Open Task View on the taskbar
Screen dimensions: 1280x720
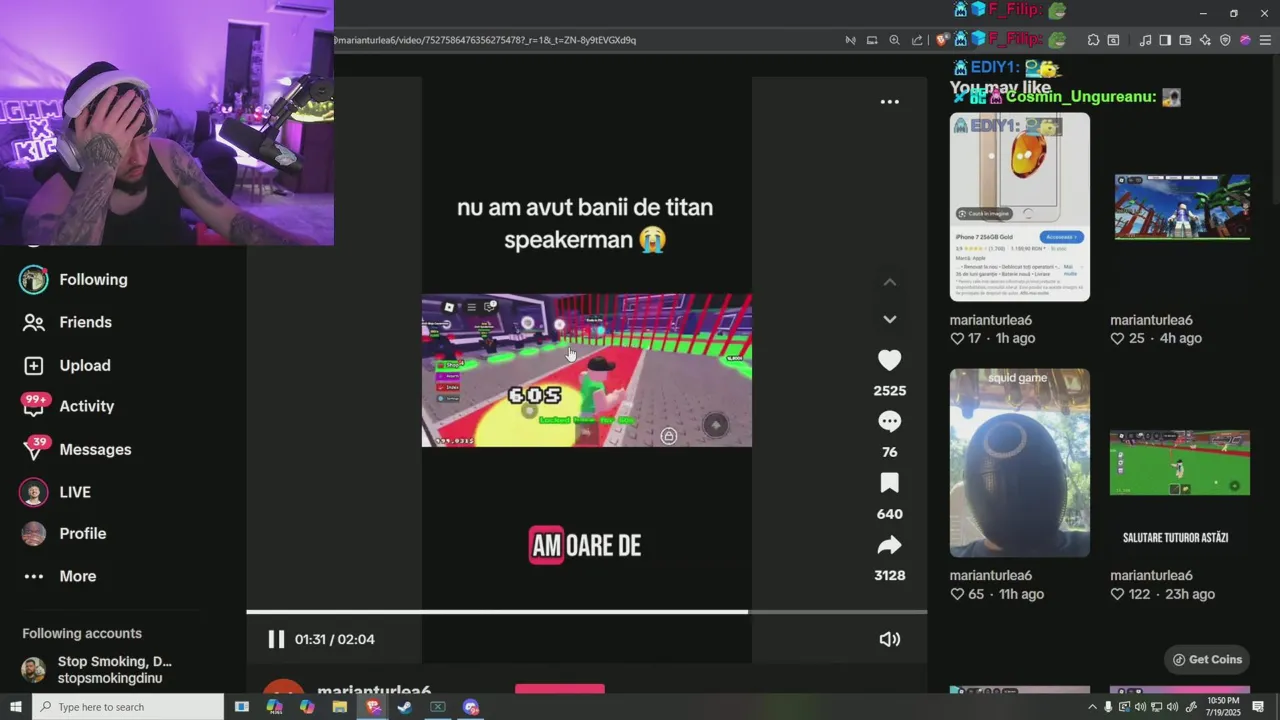[241, 707]
